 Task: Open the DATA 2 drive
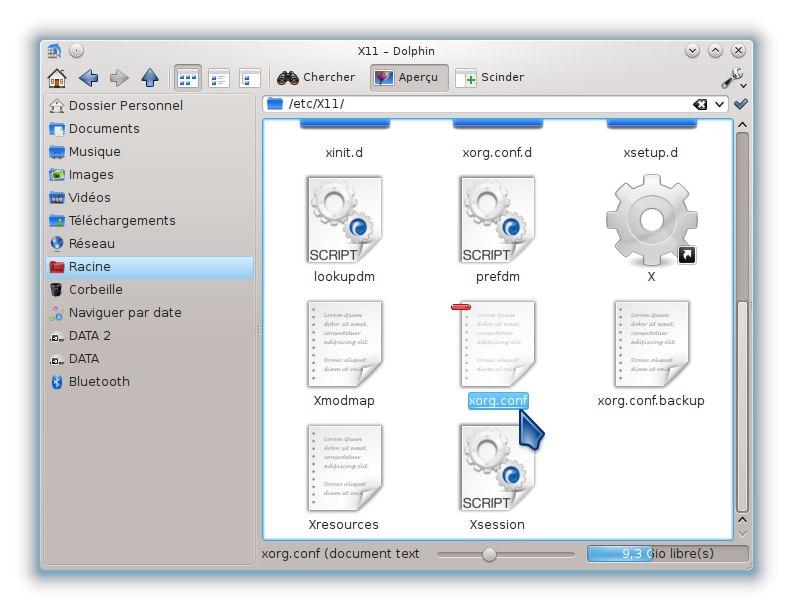coord(149,336)
